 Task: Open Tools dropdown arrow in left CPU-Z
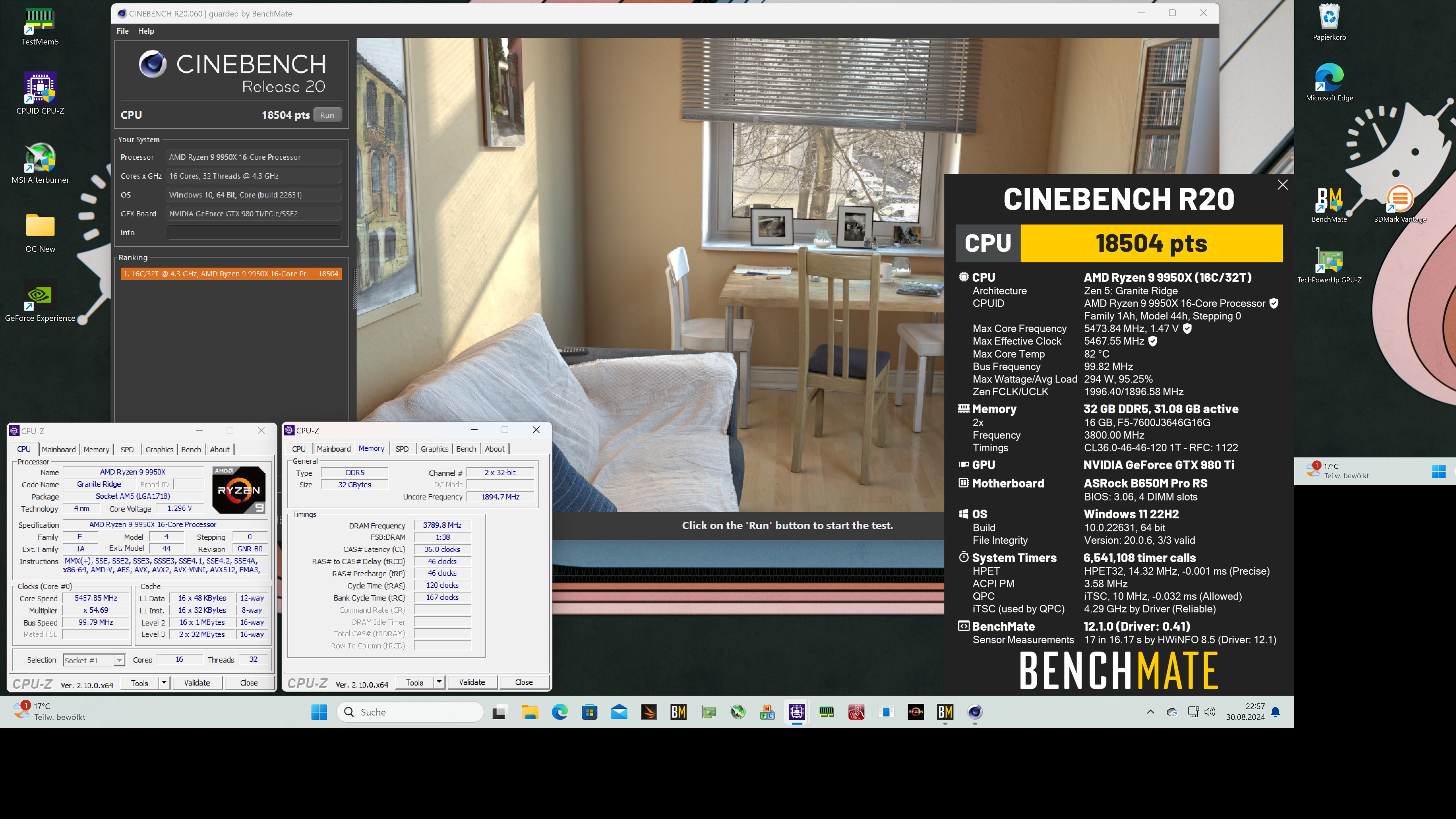click(164, 682)
